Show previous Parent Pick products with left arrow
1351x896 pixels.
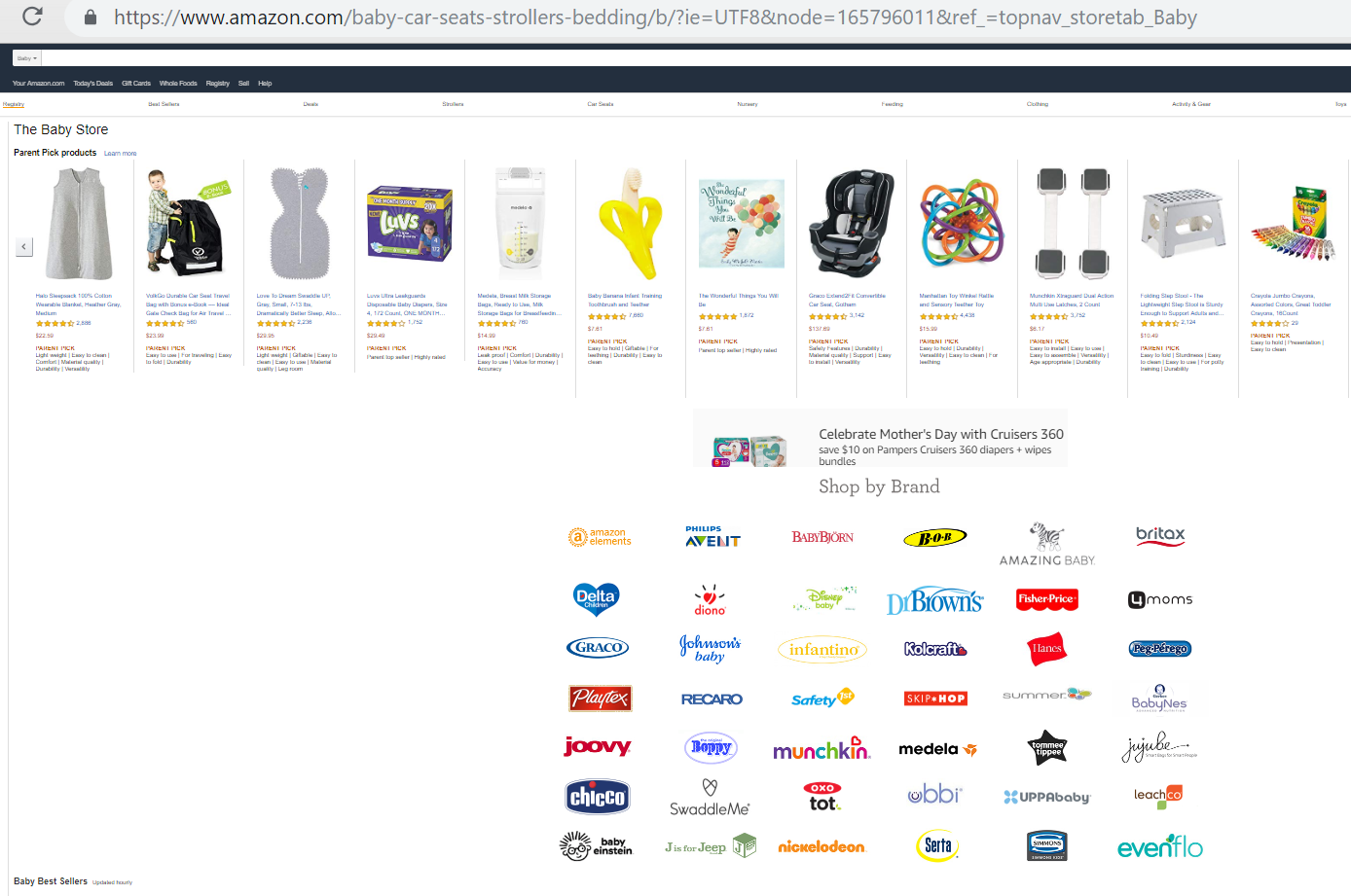coord(23,247)
